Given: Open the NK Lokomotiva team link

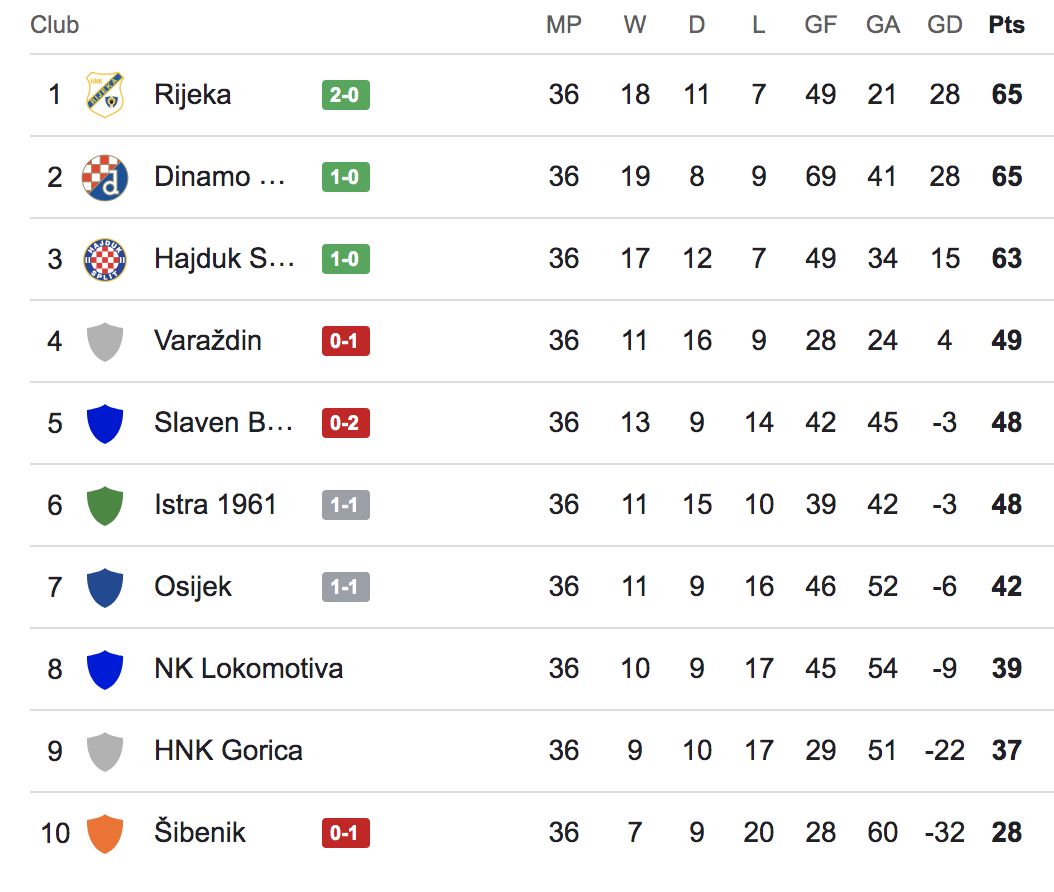Looking at the screenshot, I should [x=248, y=669].
